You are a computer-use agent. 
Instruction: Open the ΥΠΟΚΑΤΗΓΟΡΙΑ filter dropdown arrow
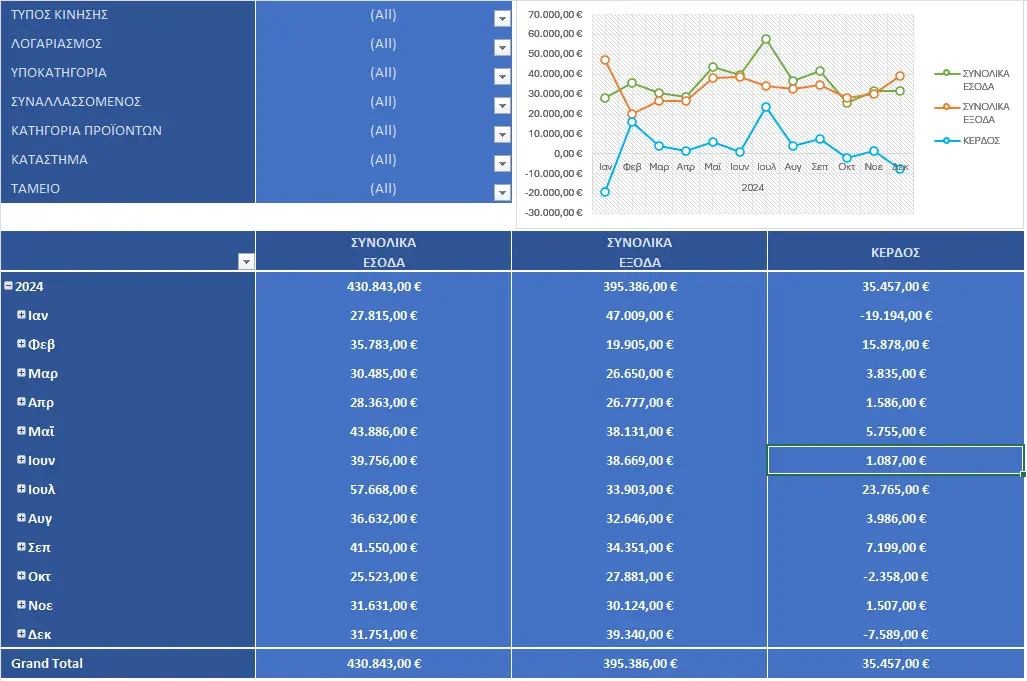[502, 77]
